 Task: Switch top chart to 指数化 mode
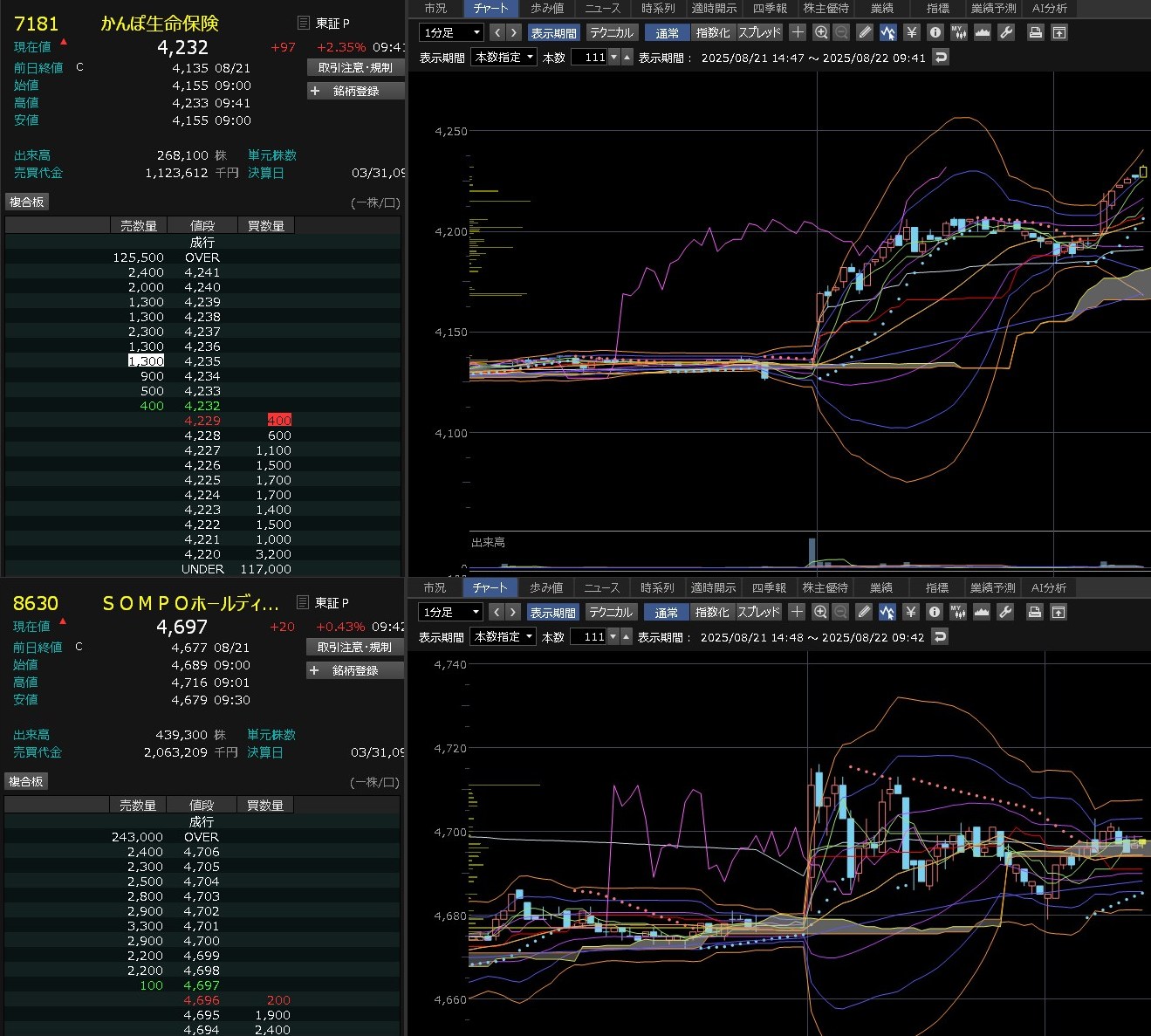click(x=713, y=32)
